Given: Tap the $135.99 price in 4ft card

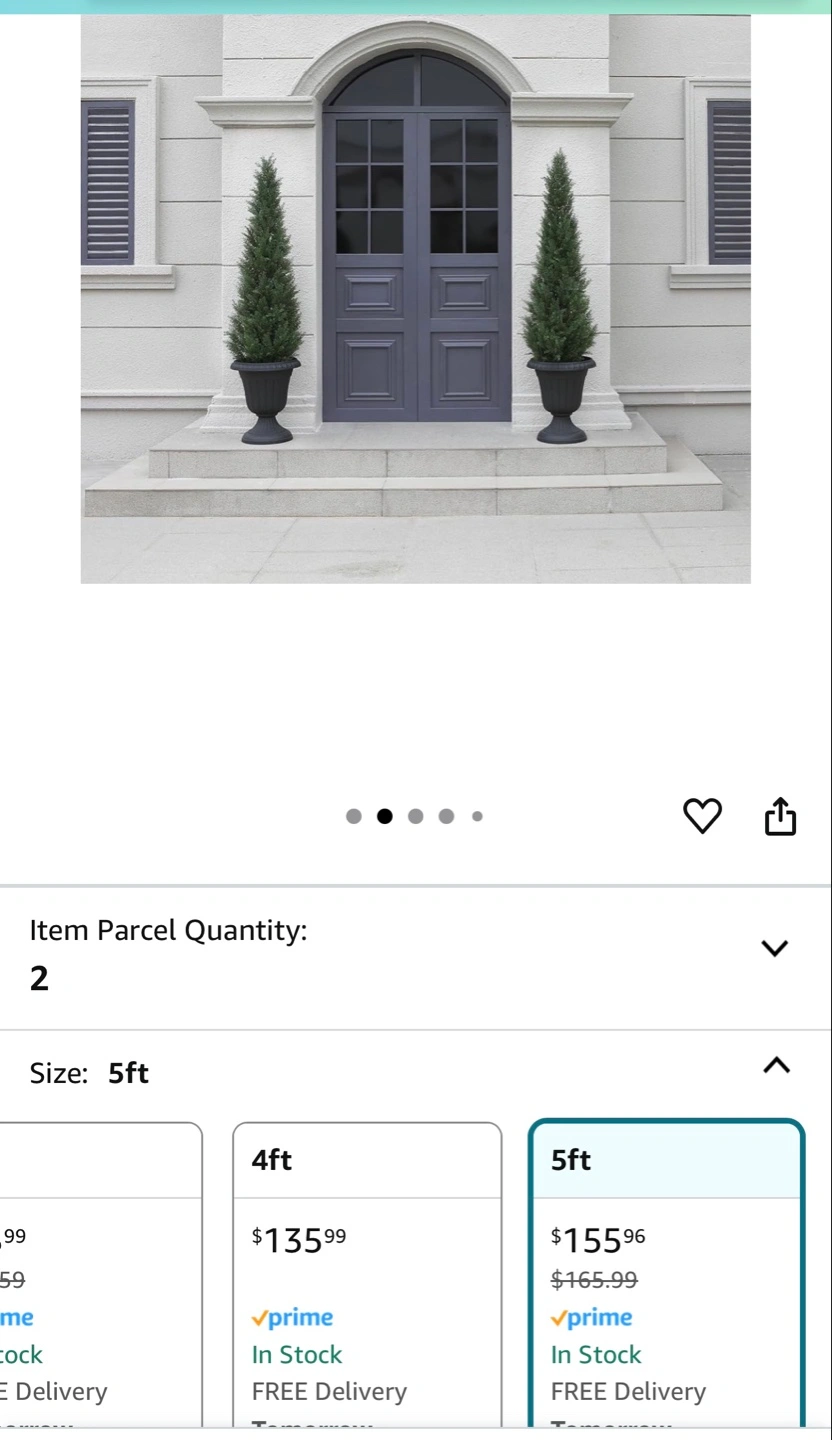Looking at the screenshot, I should click(x=299, y=1240).
